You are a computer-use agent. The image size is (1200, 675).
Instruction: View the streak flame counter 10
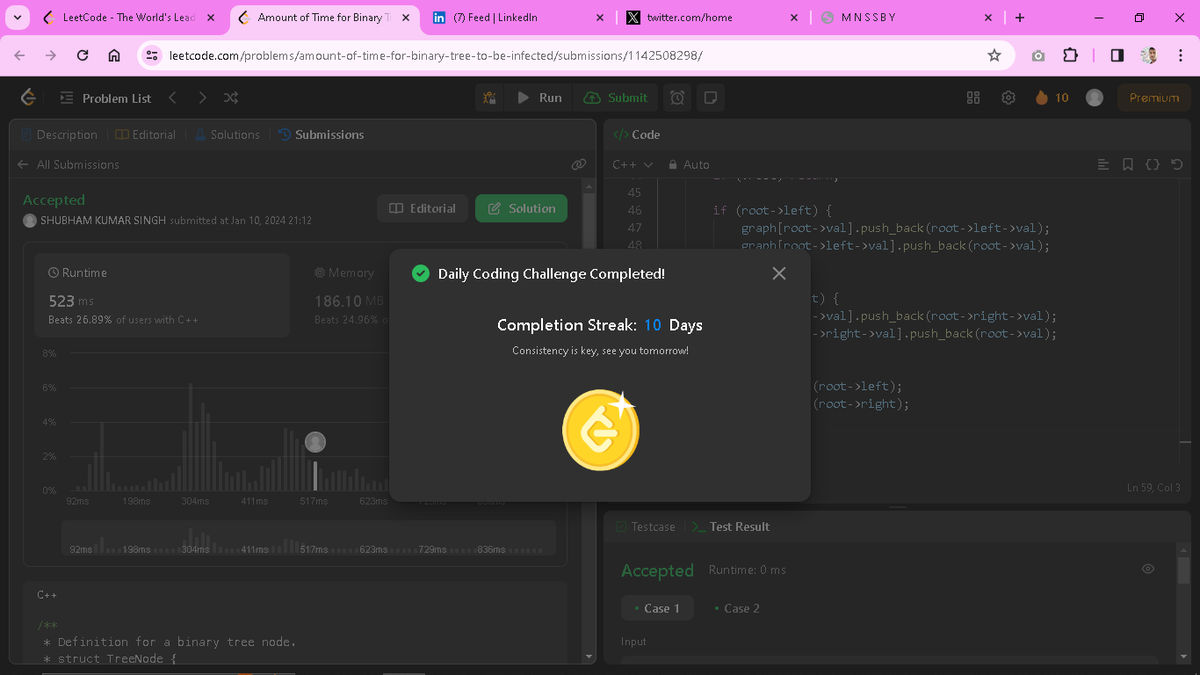(1052, 98)
